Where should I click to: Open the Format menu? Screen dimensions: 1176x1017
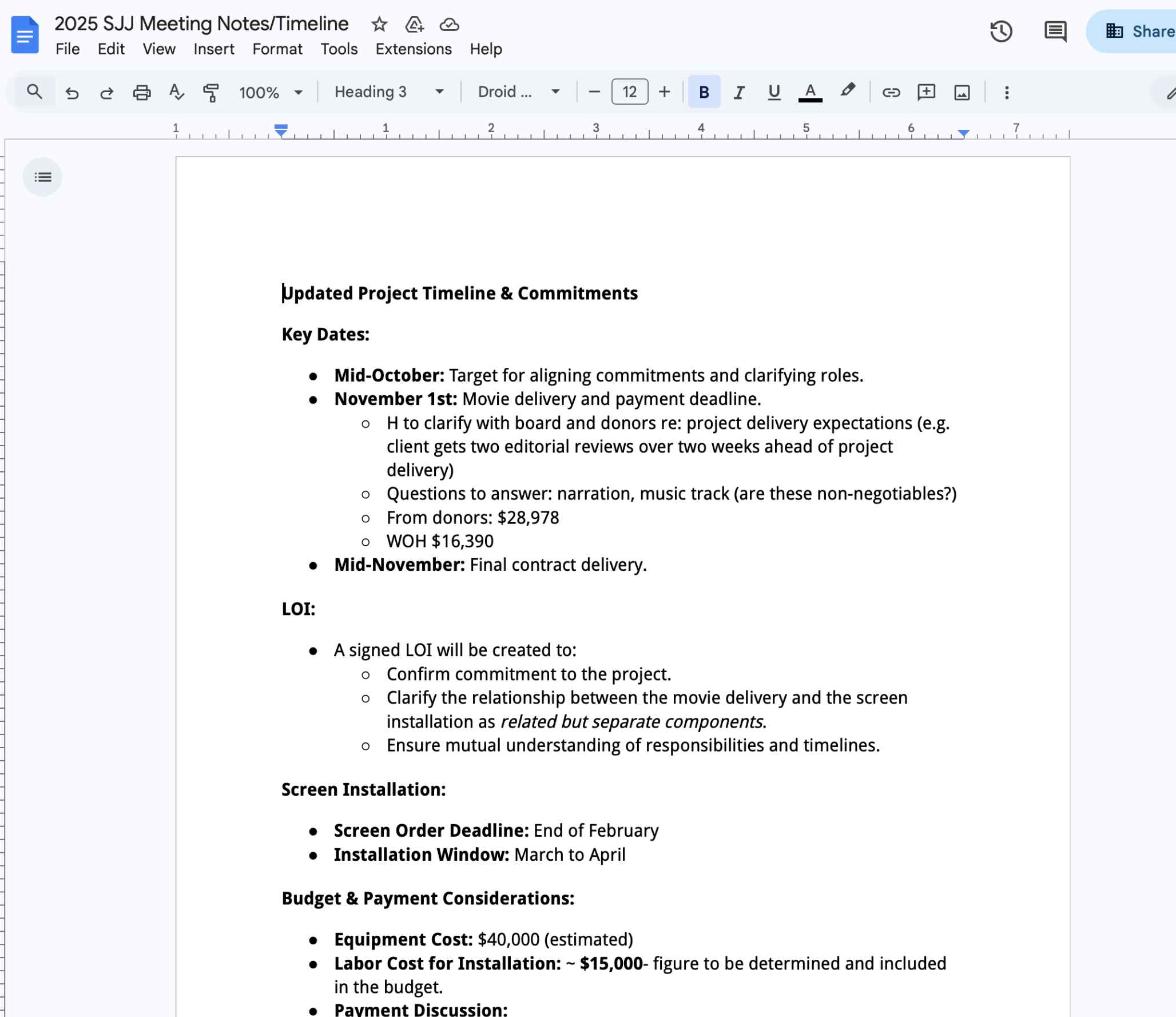[x=277, y=49]
